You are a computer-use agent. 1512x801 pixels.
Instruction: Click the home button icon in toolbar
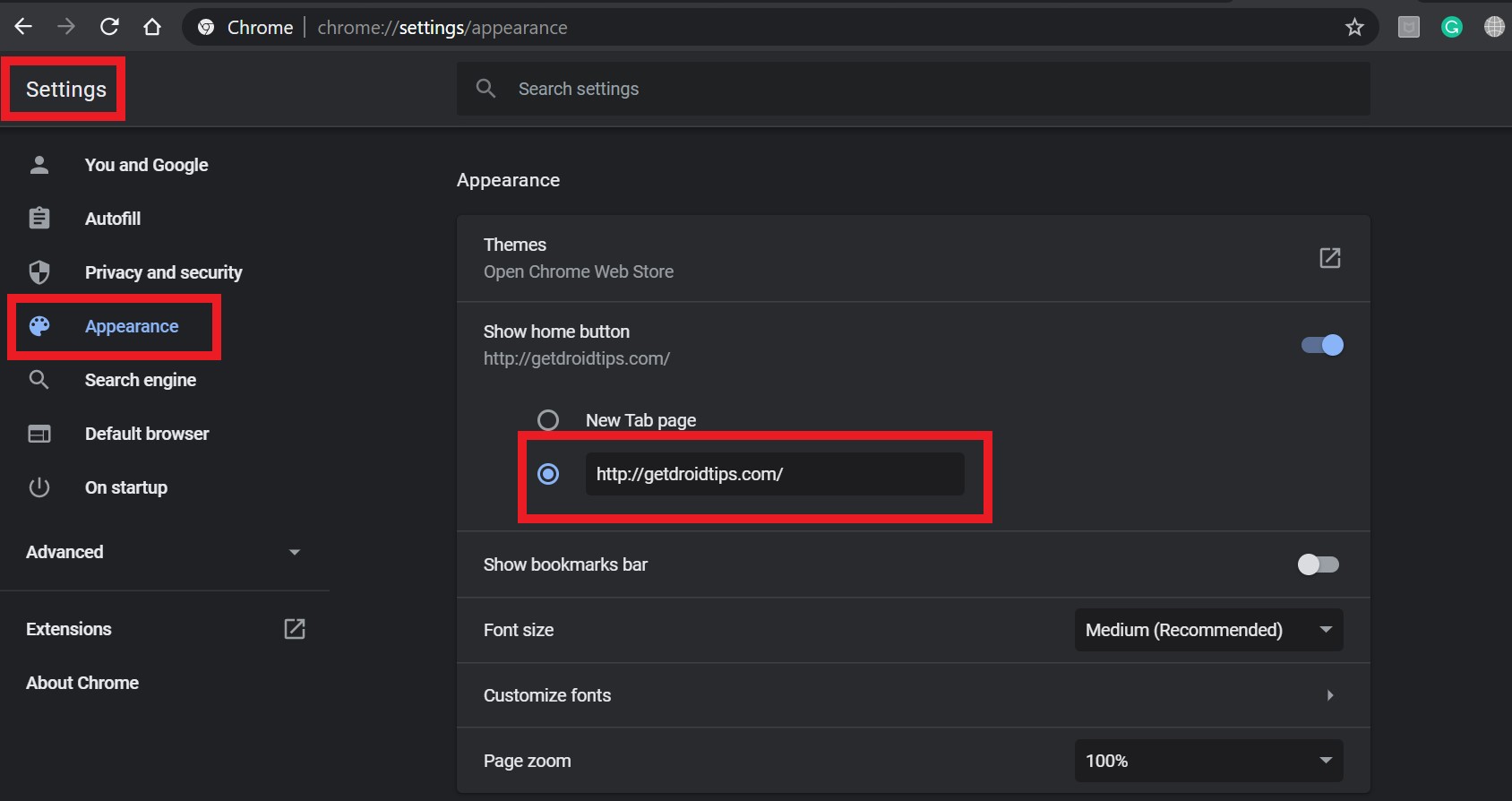[152, 27]
